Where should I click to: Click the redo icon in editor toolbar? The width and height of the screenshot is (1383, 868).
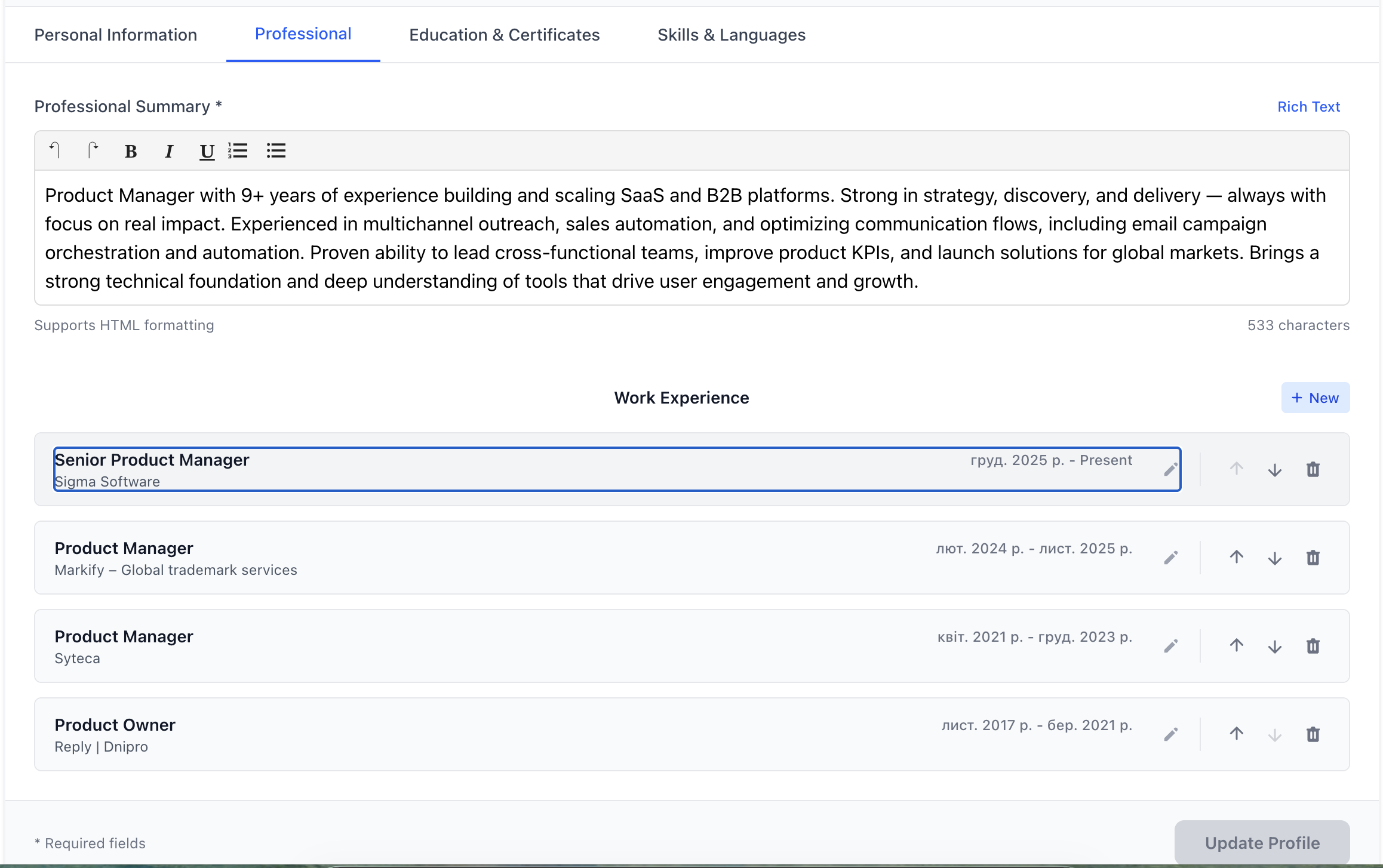pyautogui.click(x=93, y=150)
